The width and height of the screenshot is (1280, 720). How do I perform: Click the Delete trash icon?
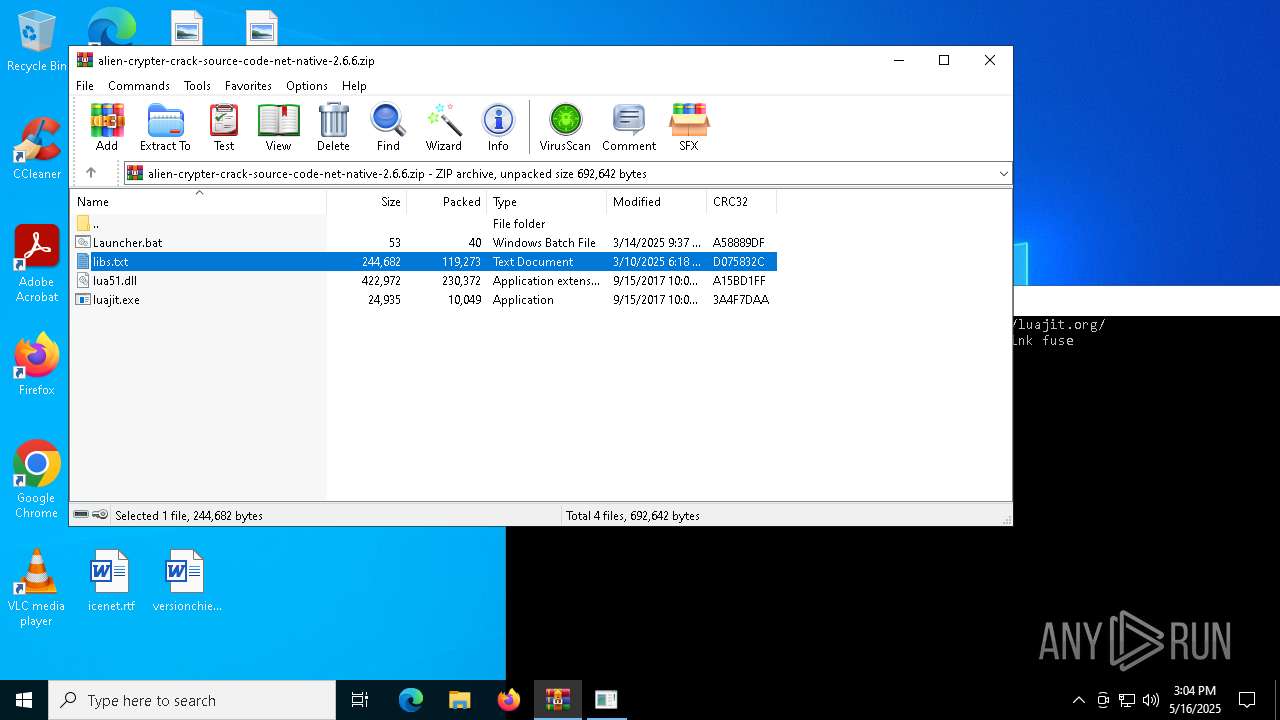coord(333,127)
